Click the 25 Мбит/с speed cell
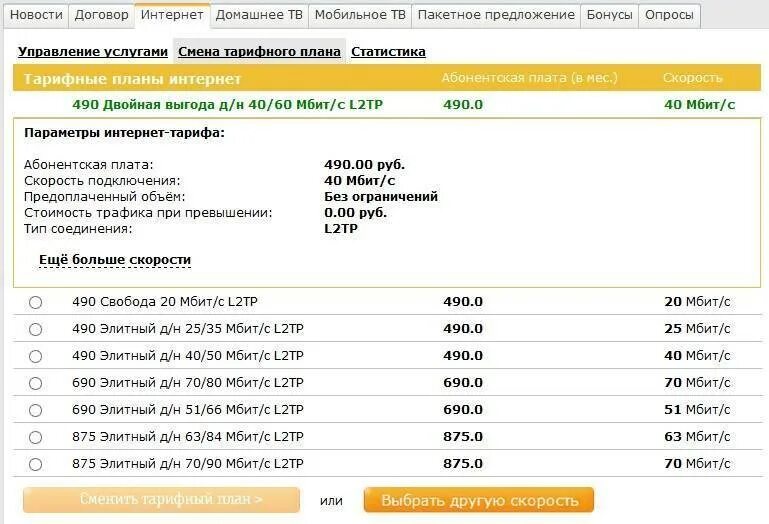Screen dimensions: 769x524 [x=697, y=329]
